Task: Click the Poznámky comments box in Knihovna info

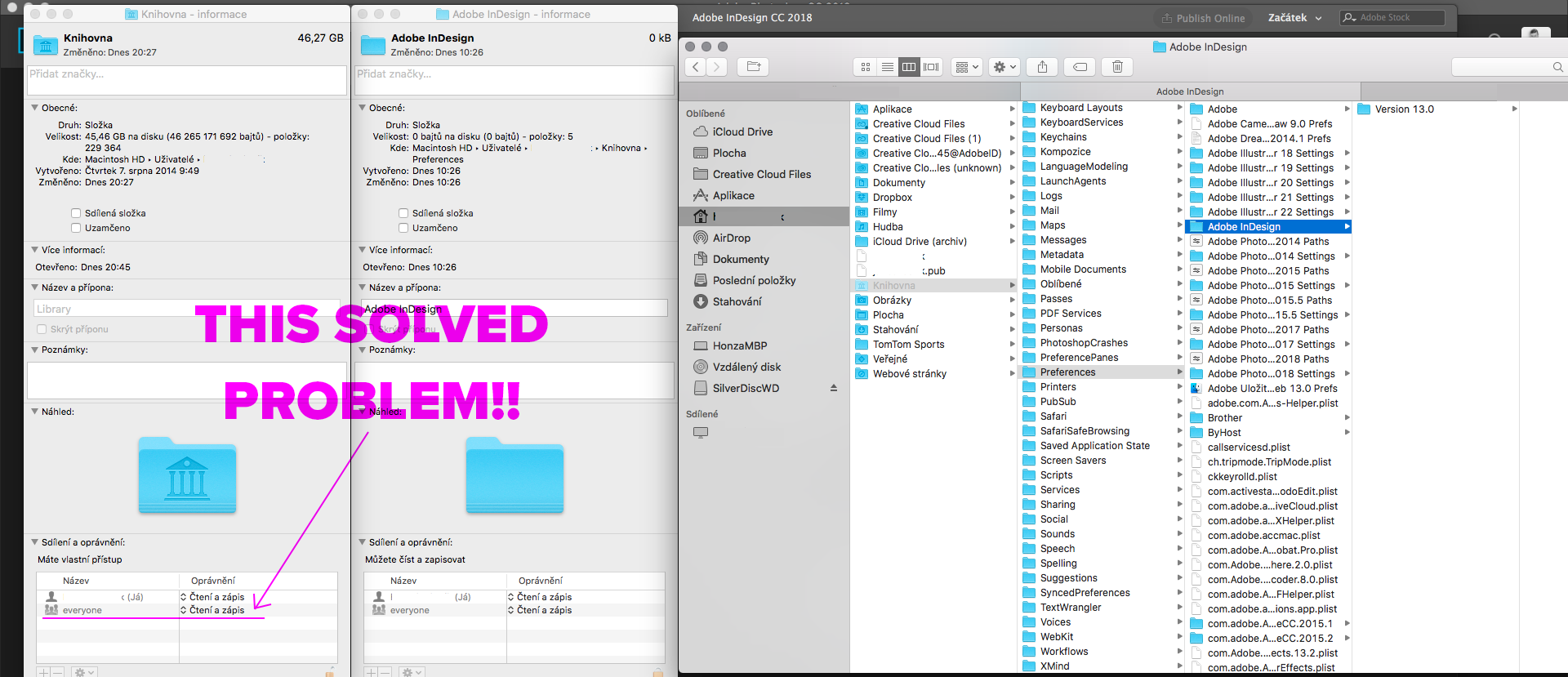Action: click(187, 381)
